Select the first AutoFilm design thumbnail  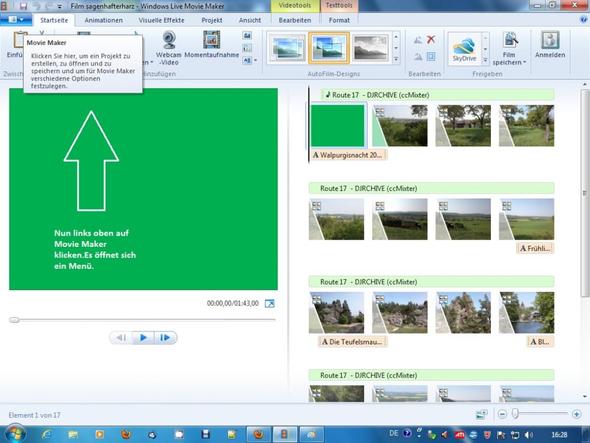288,48
